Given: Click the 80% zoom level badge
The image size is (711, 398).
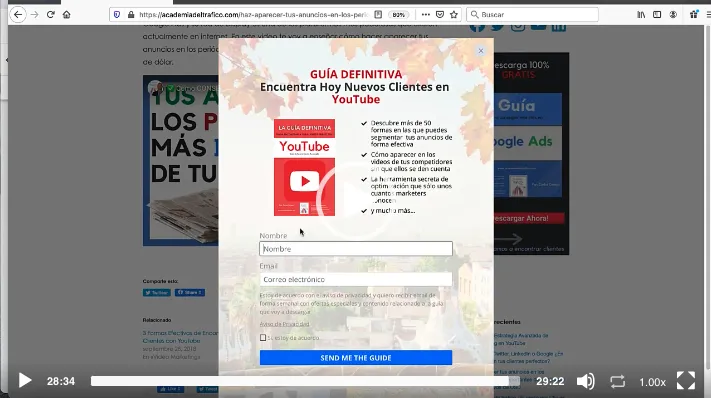Looking at the screenshot, I should click(399, 15).
